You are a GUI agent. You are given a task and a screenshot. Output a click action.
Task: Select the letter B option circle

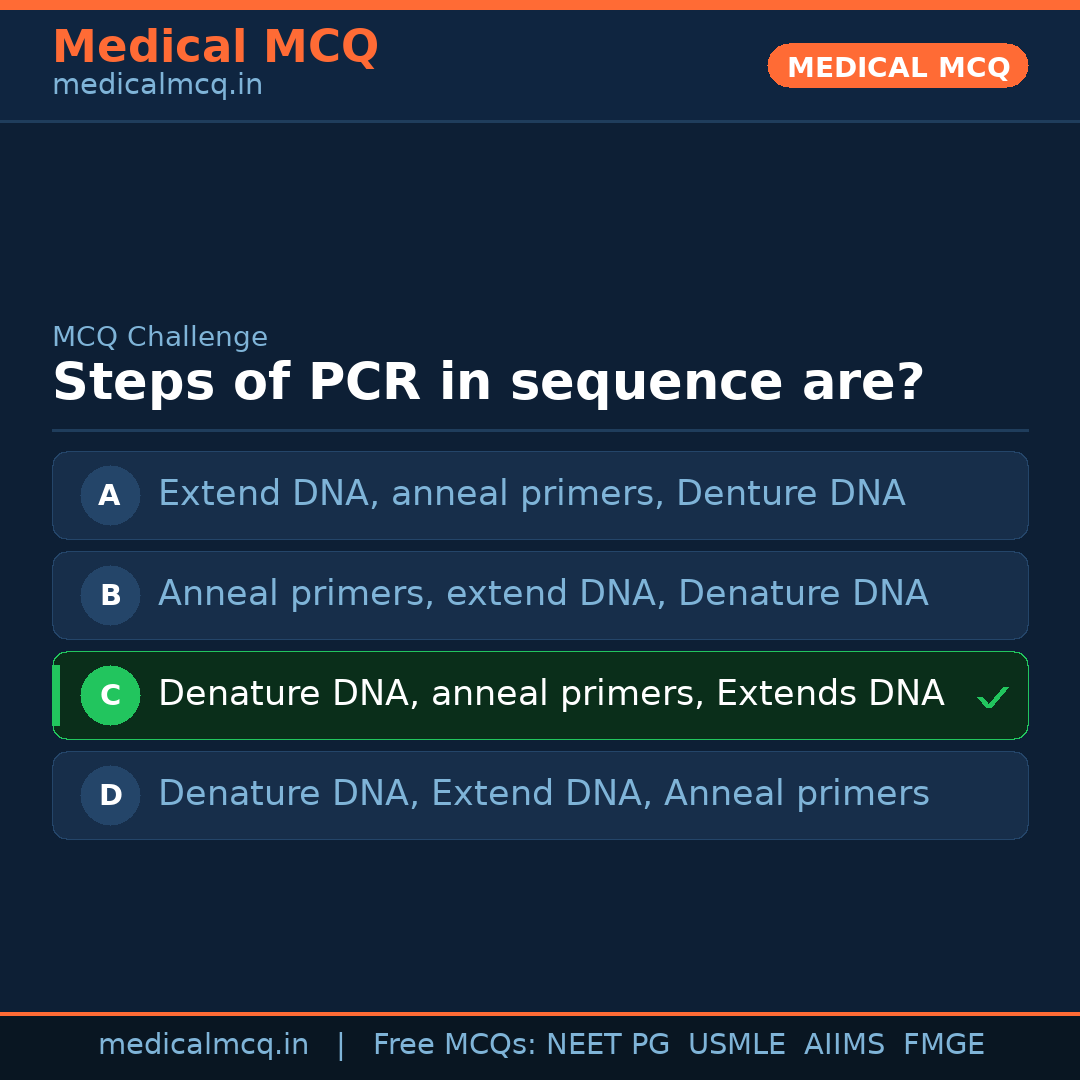tap(110, 595)
